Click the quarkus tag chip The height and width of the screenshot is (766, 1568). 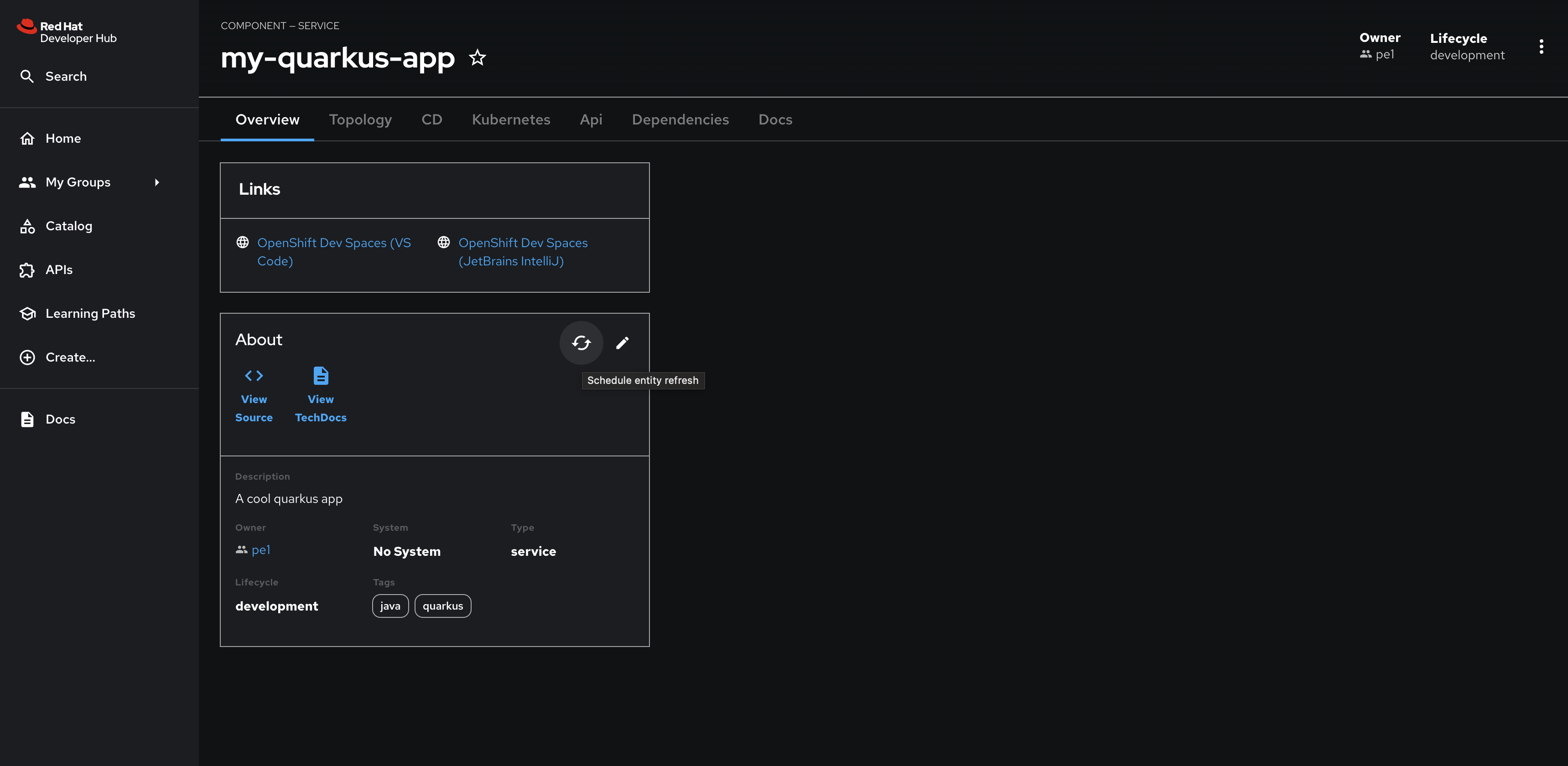[x=442, y=606]
